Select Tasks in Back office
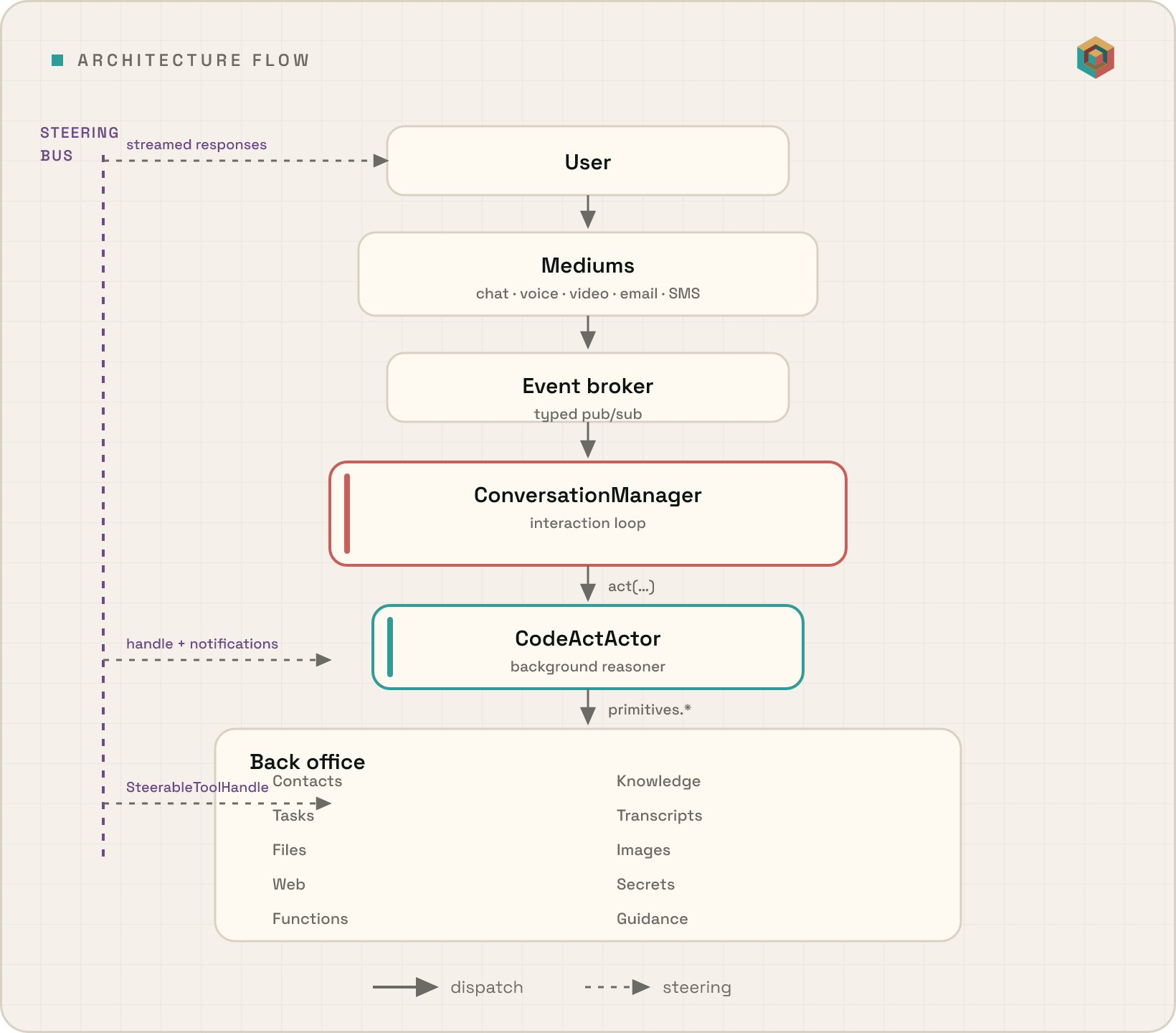Image resolution: width=1176 pixels, height=1033 pixels. (293, 816)
